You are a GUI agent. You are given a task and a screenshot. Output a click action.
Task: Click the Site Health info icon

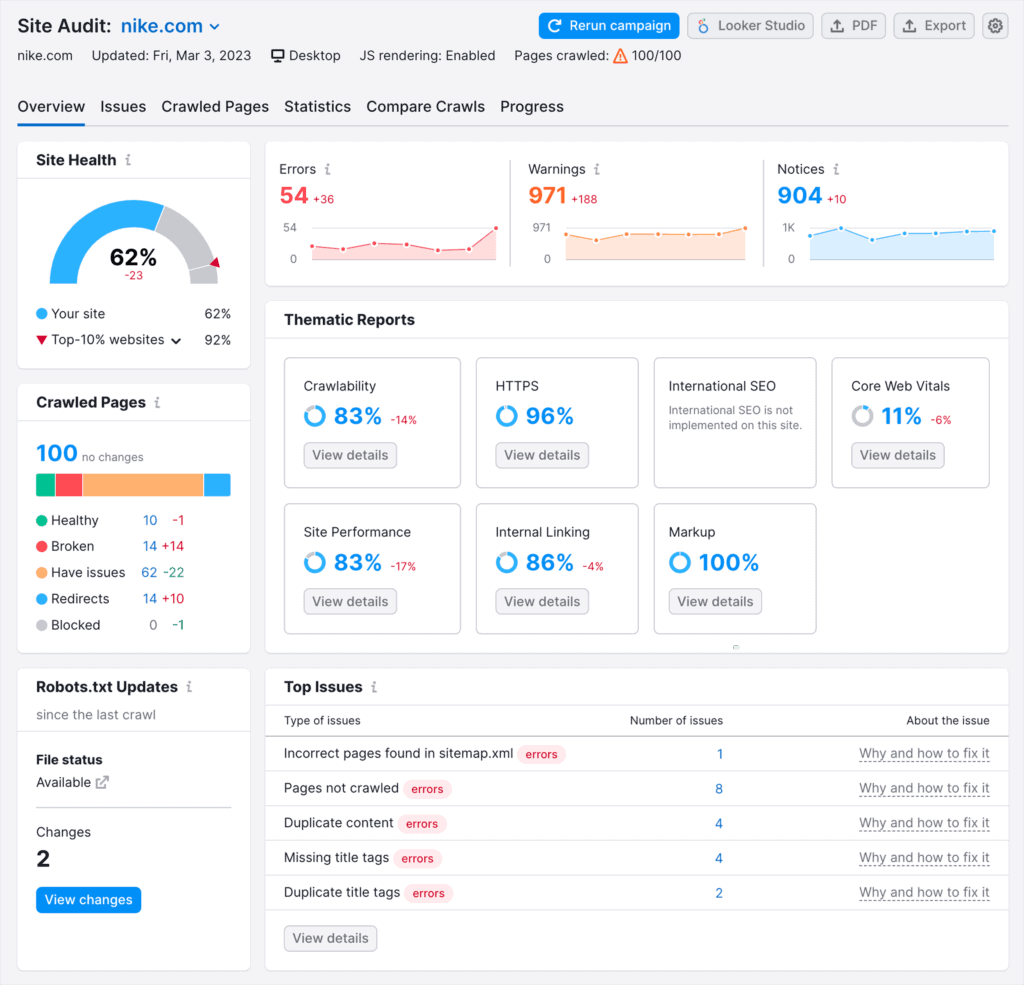point(128,160)
